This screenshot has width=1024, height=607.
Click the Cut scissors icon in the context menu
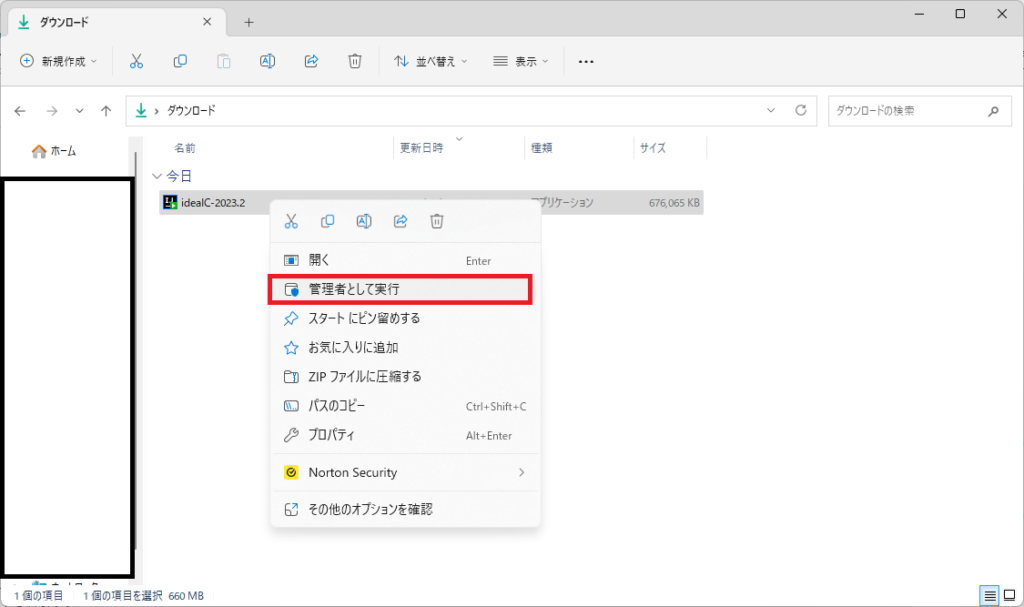[291, 221]
